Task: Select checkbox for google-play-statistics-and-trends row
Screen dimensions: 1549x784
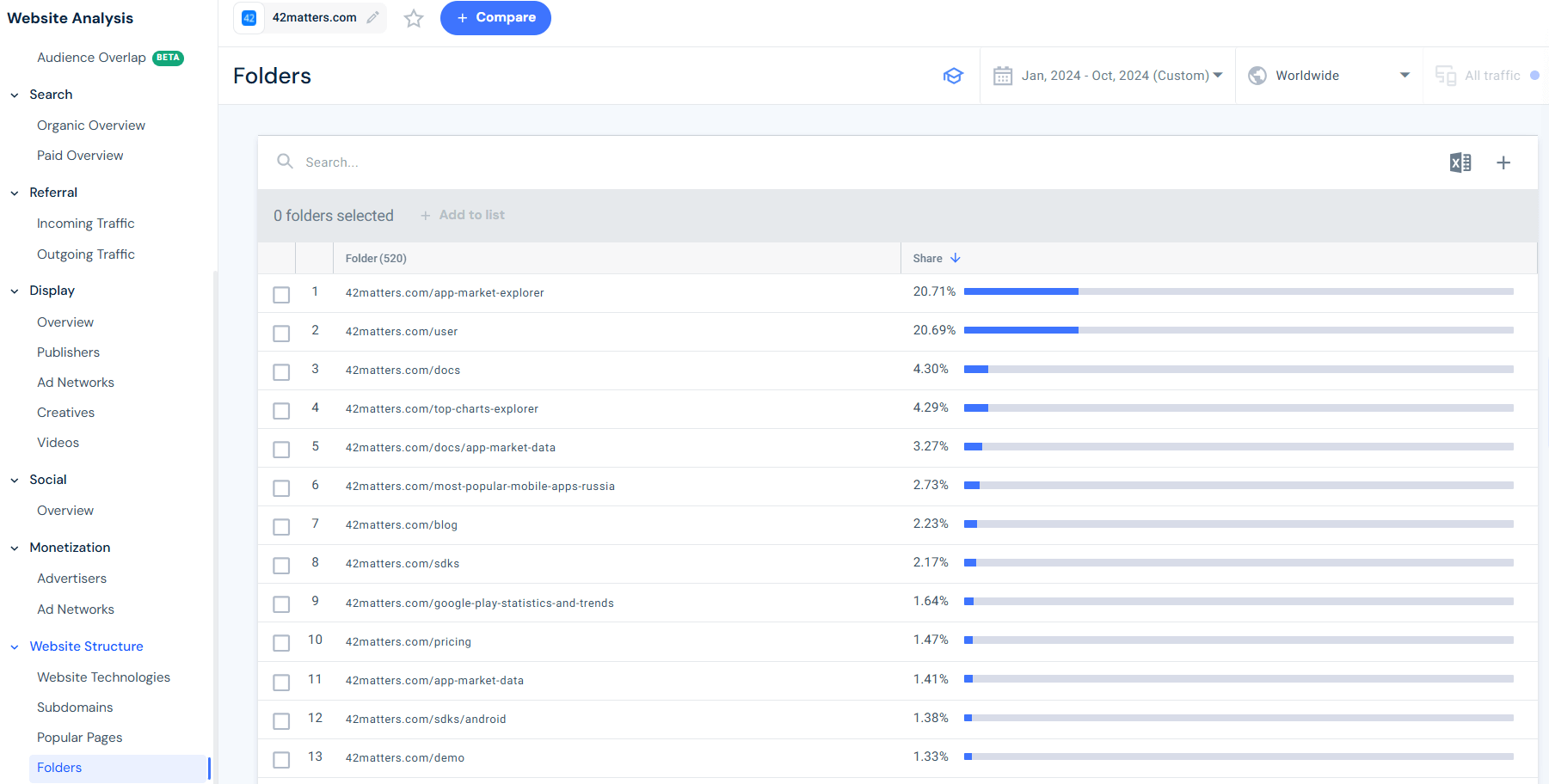Action: [x=281, y=604]
